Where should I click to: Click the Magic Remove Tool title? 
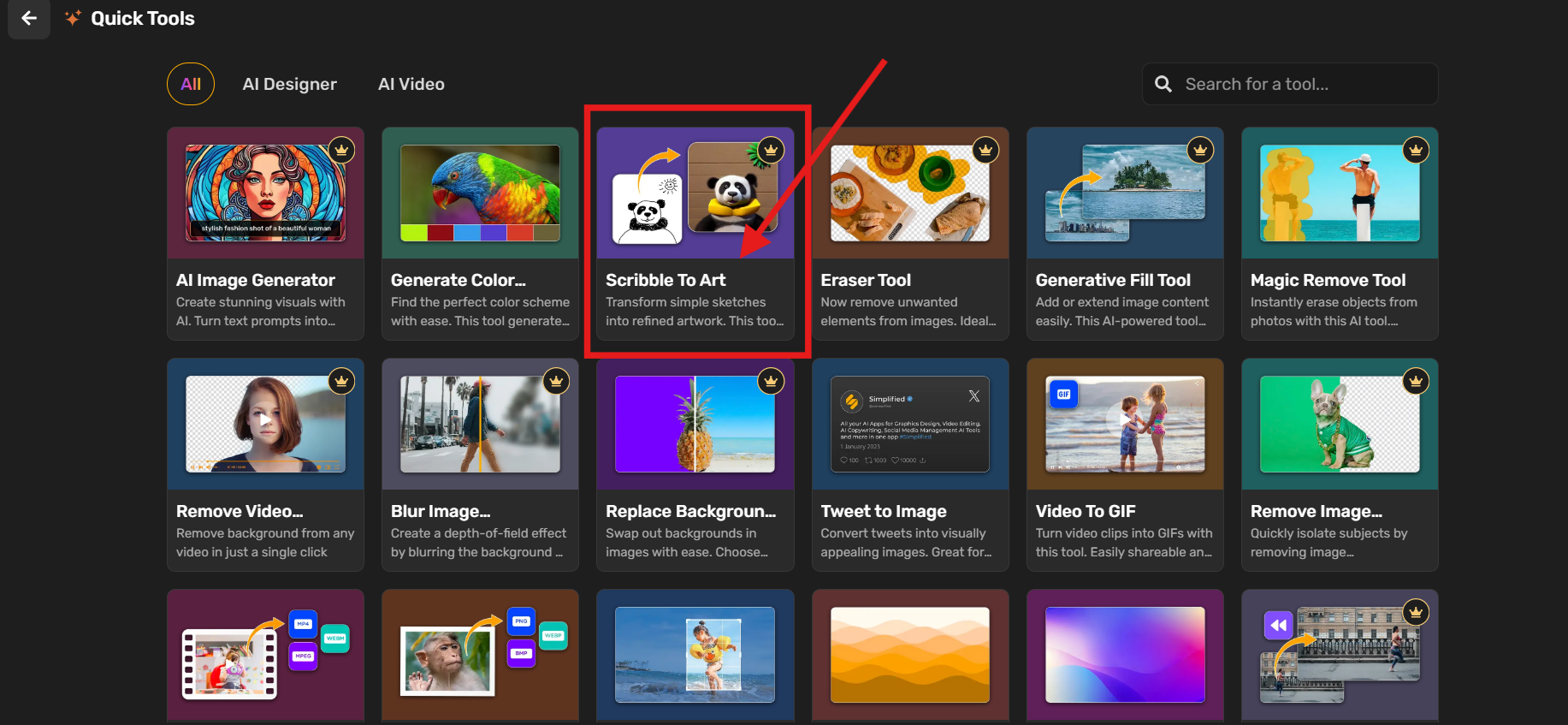point(1328,280)
